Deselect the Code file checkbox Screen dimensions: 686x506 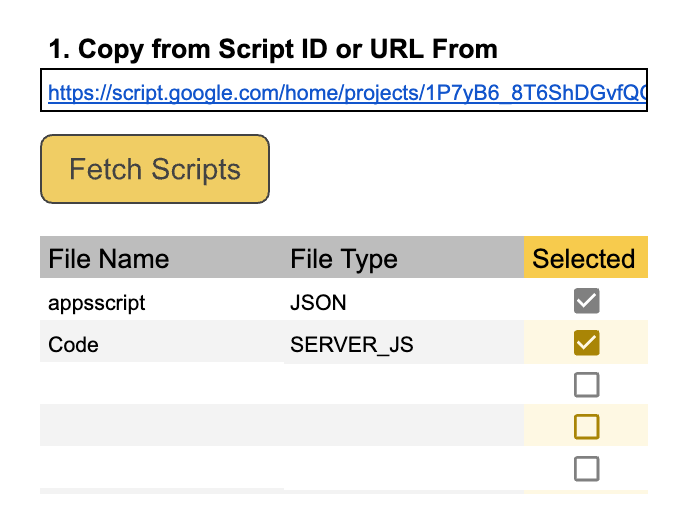click(x=586, y=343)
